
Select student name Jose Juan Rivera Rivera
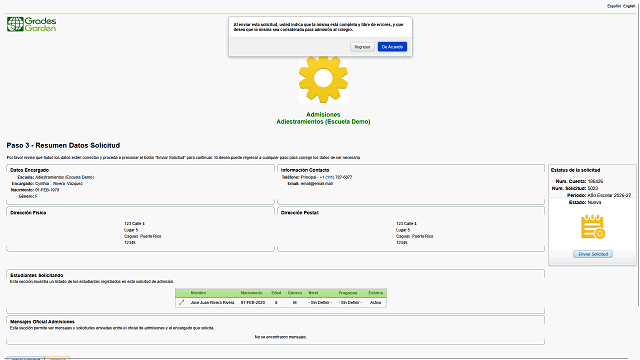(x=213, y=302)
